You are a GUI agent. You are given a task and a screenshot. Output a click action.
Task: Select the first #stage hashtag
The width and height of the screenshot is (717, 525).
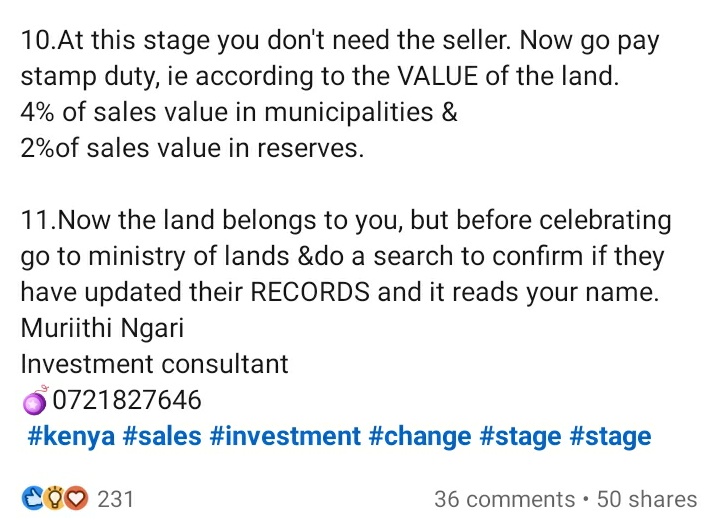click(x=520, y=436)
